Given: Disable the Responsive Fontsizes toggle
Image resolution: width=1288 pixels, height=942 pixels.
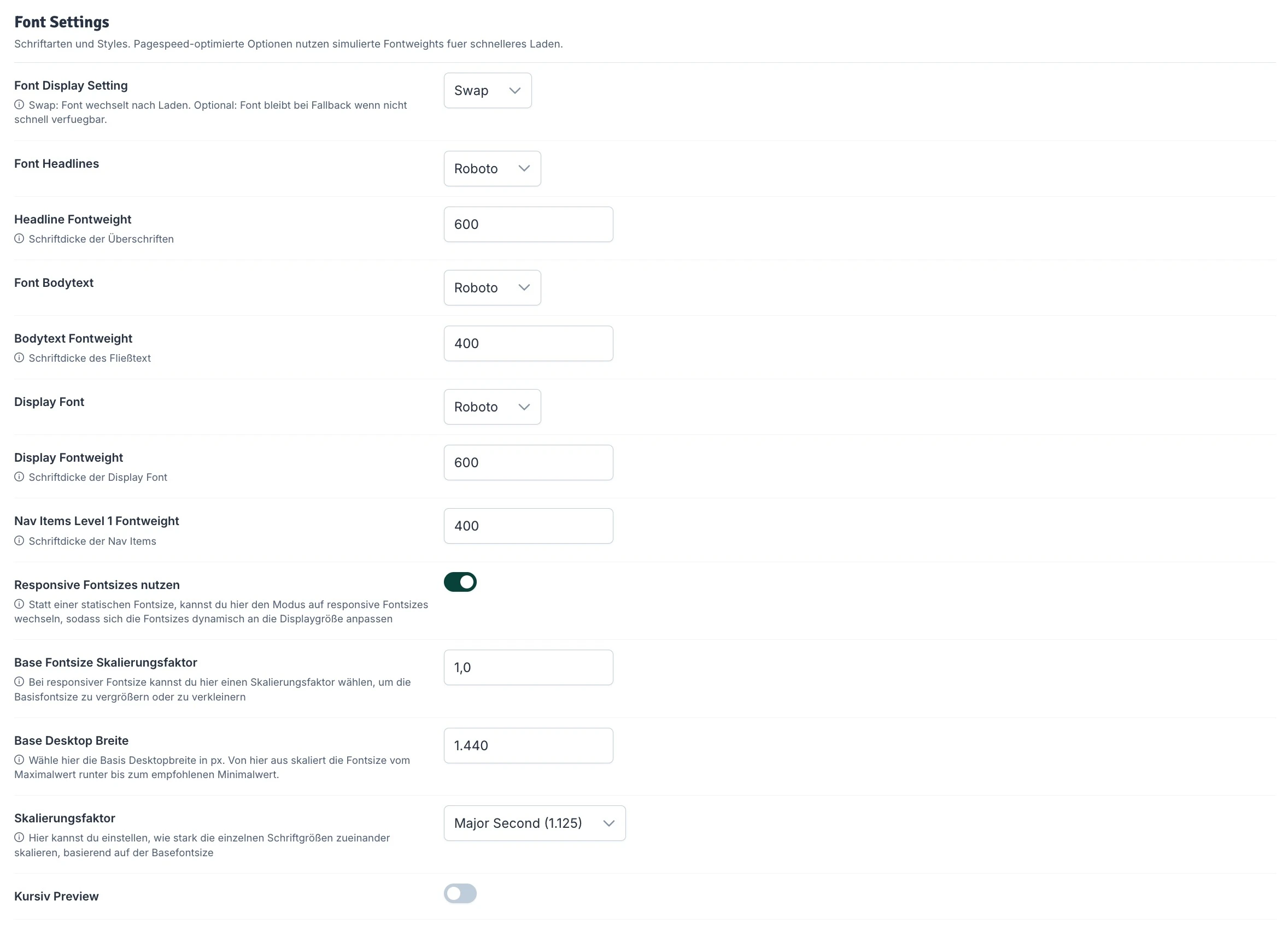Looking at the screenshot, I should pos(460,581).
